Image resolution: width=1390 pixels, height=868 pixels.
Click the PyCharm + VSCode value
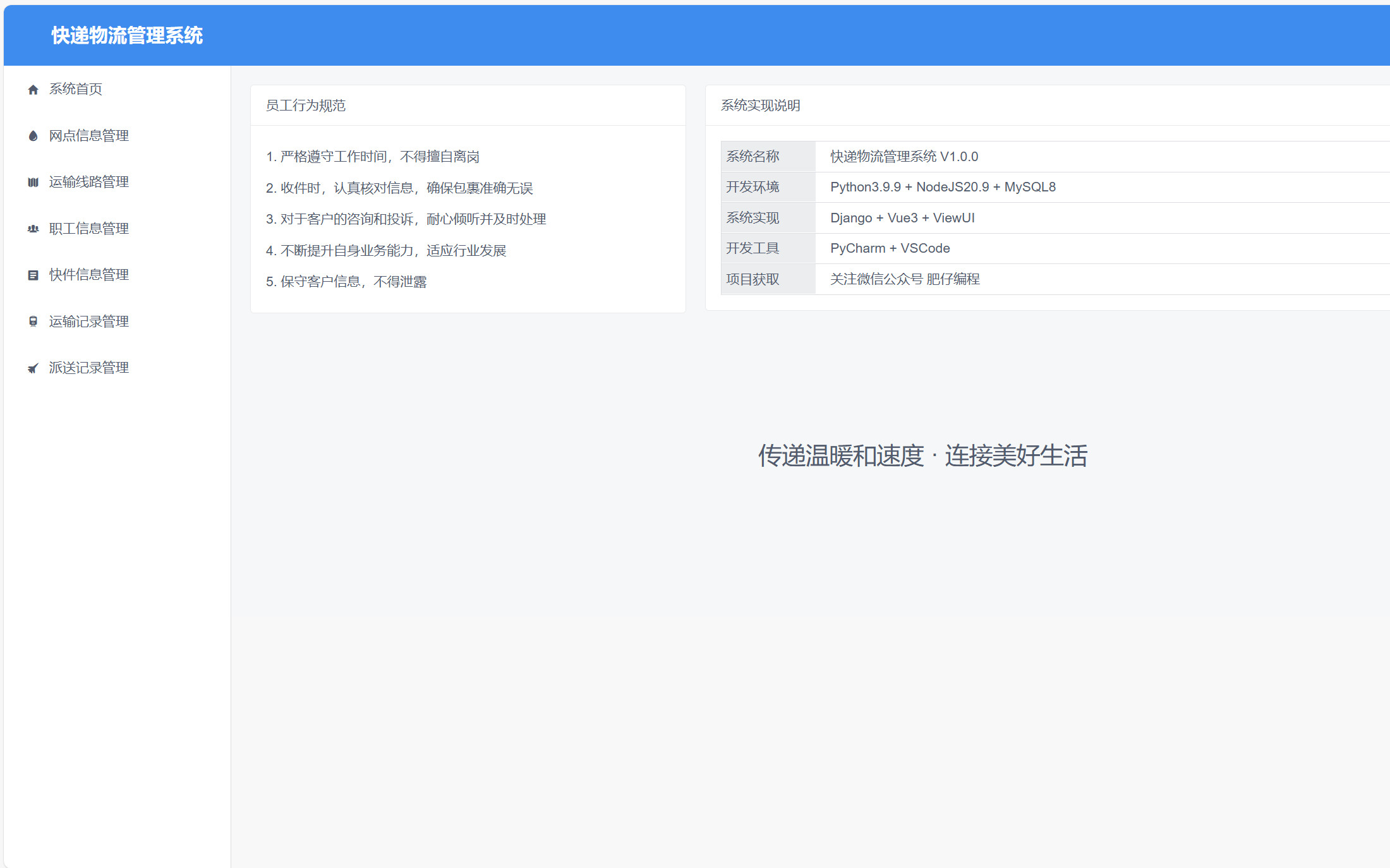pos(890,248)
